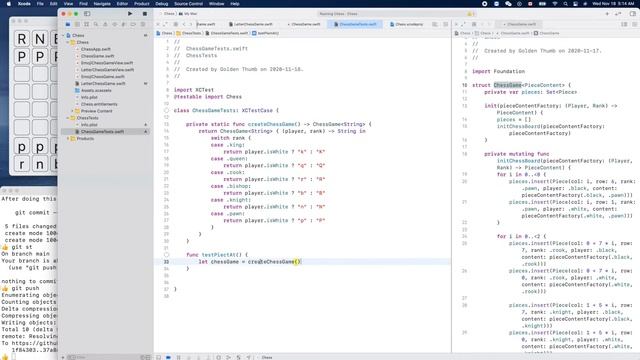Expand the Preview Content folder
Screen dimensions: 640x360
coord(73,111)
